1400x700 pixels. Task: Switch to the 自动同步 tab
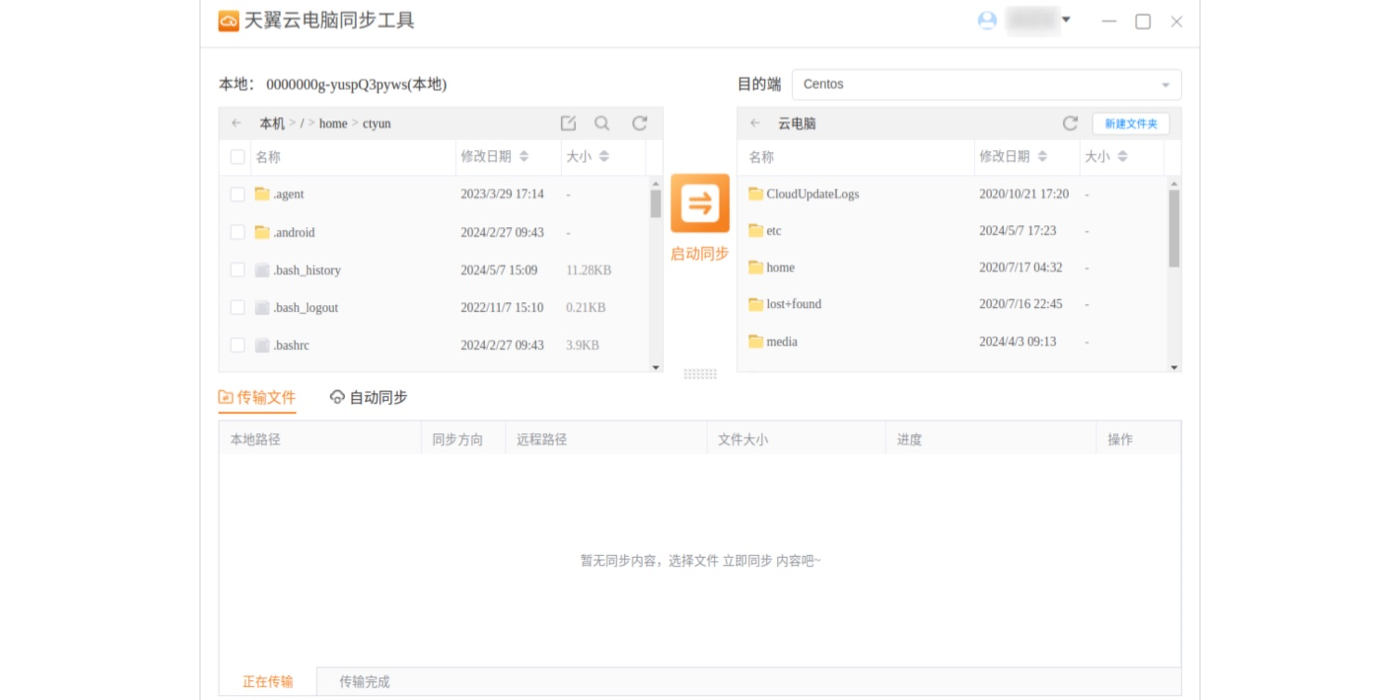(368, 397)
